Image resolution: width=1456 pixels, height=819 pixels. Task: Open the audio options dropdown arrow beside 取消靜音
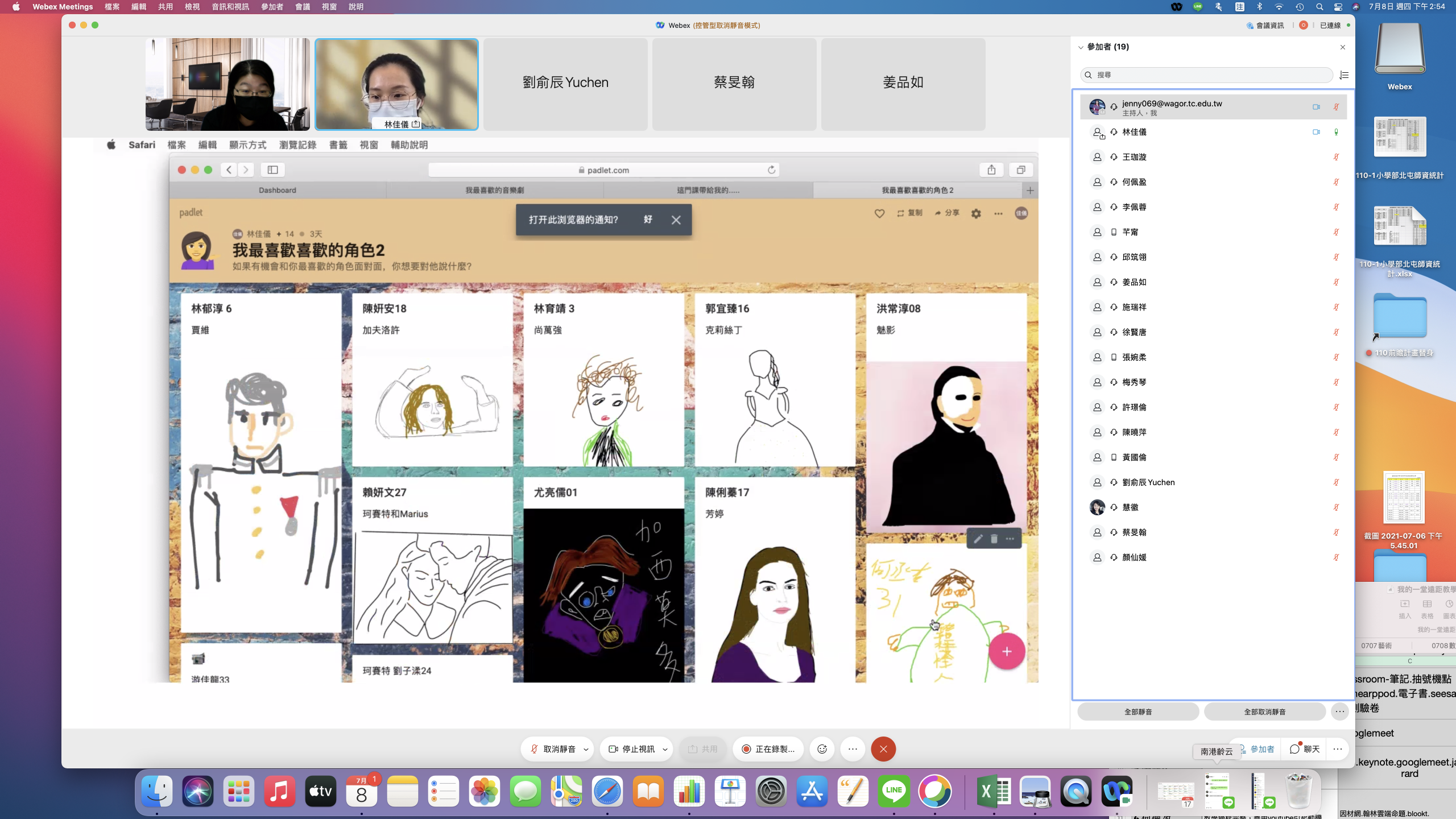[586, 750]
